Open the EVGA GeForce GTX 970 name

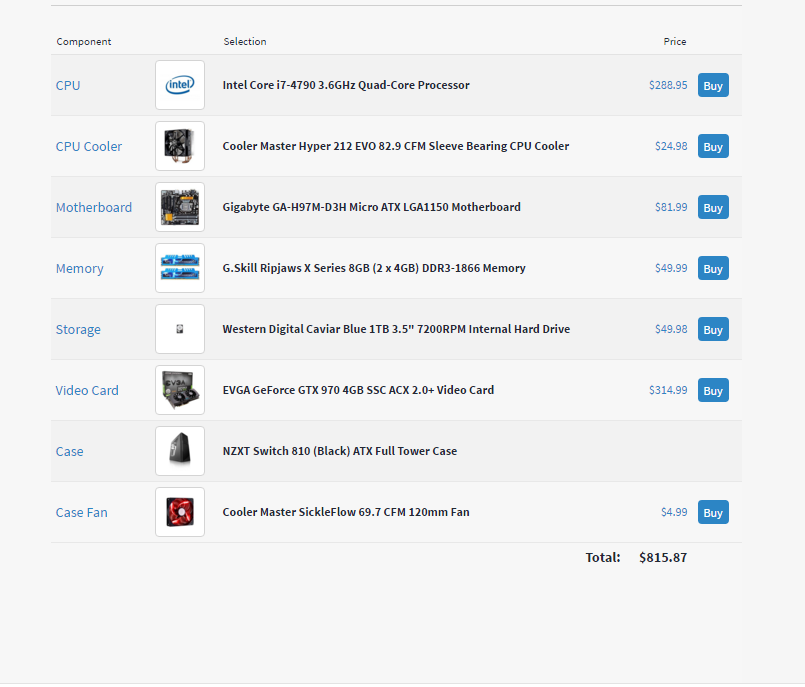pyautogui.click(x=358, y=390)
